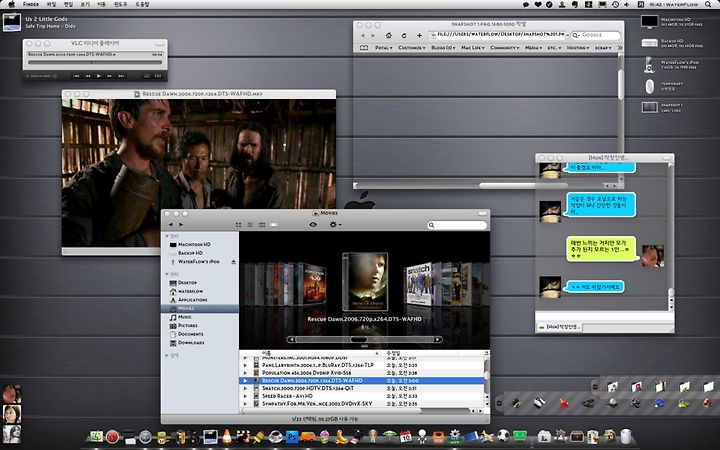The height and width of the screenshot is (450, 720).
Task: Click the Safari address bar
Action: pos(497,35)
